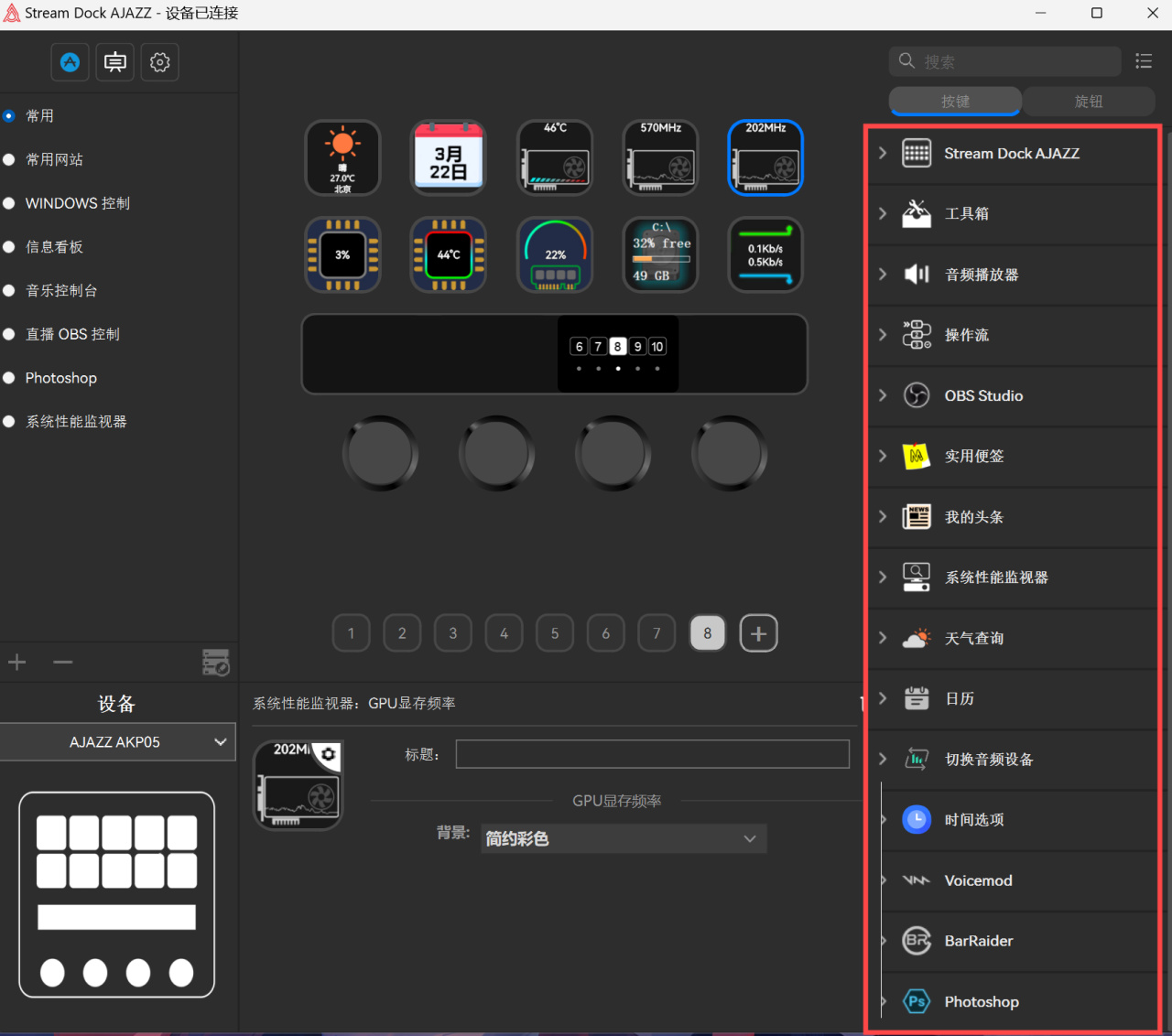Viewport: 1172px width, 1036px height.
Task: Select the 常用 profile radio button
Action: tap(9, 116)
